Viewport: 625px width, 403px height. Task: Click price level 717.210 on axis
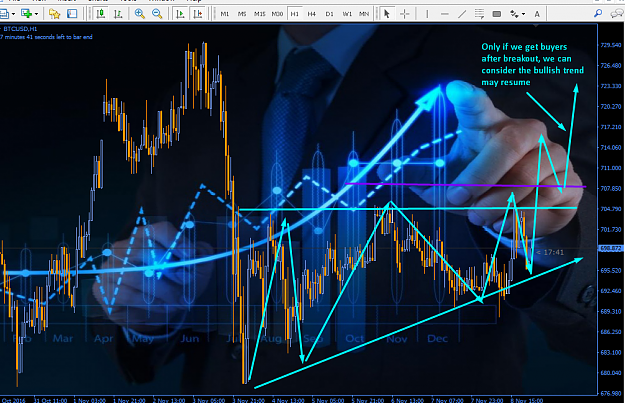(611, 127)
